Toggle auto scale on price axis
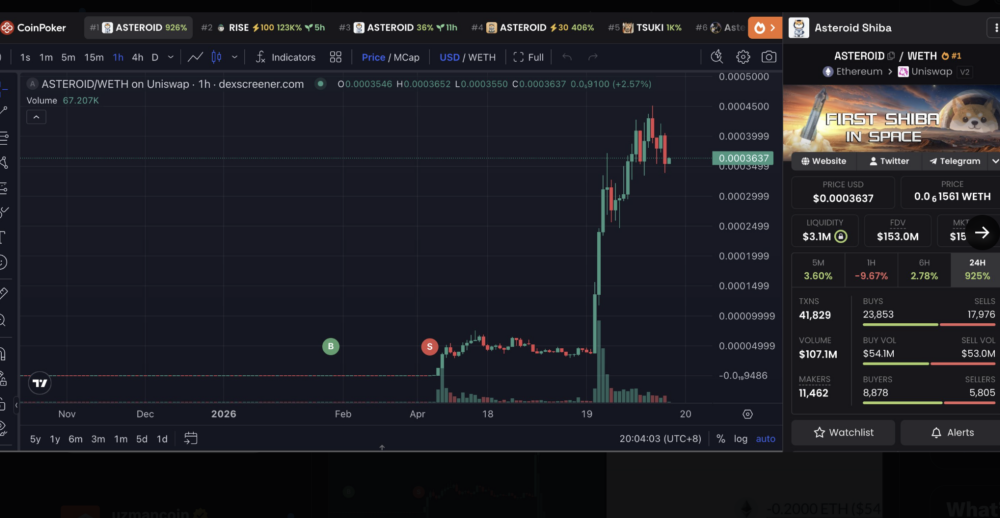The image size is (1000, 518). 765,439
